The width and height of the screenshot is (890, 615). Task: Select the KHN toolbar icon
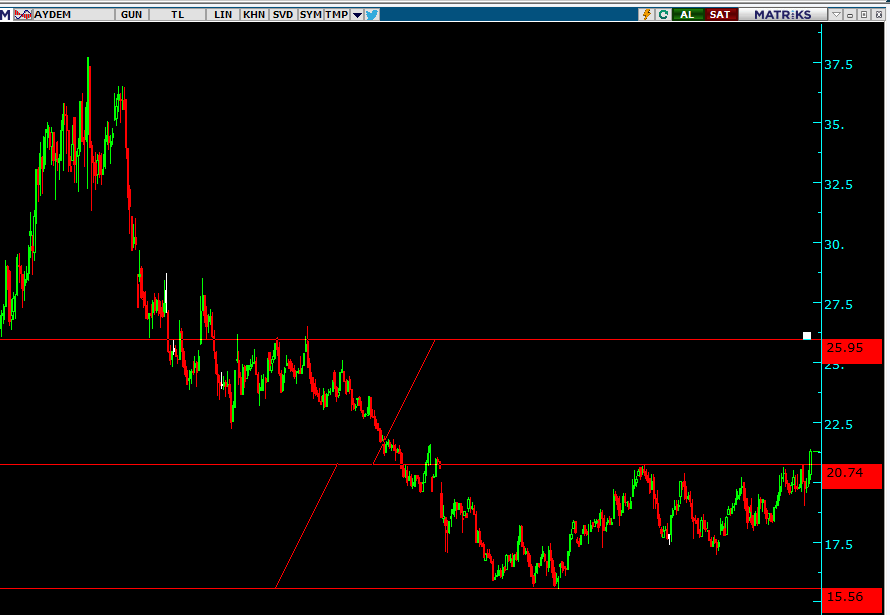pyautogui.click(x=252, y=14)
